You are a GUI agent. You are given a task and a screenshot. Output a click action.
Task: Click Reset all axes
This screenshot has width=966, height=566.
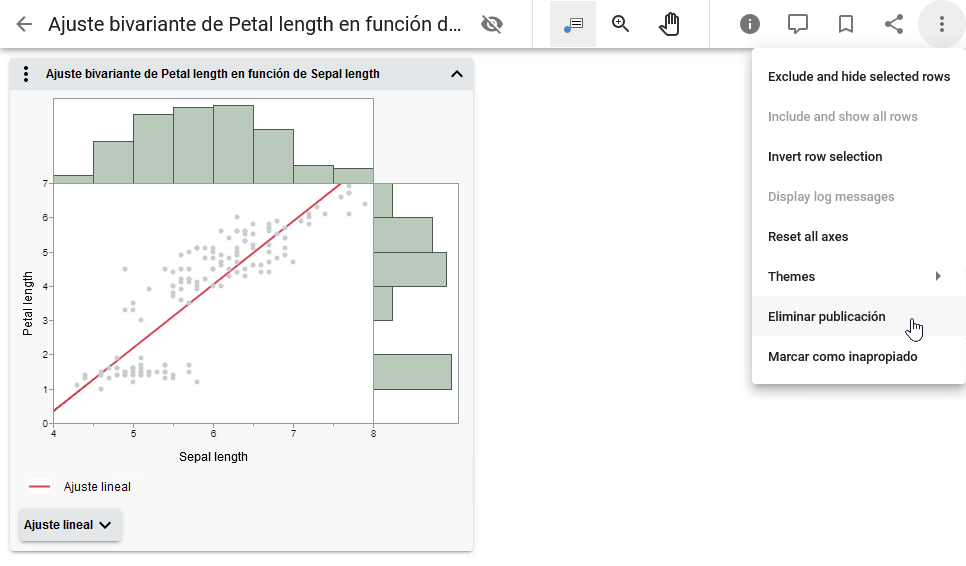click(808, 237)
